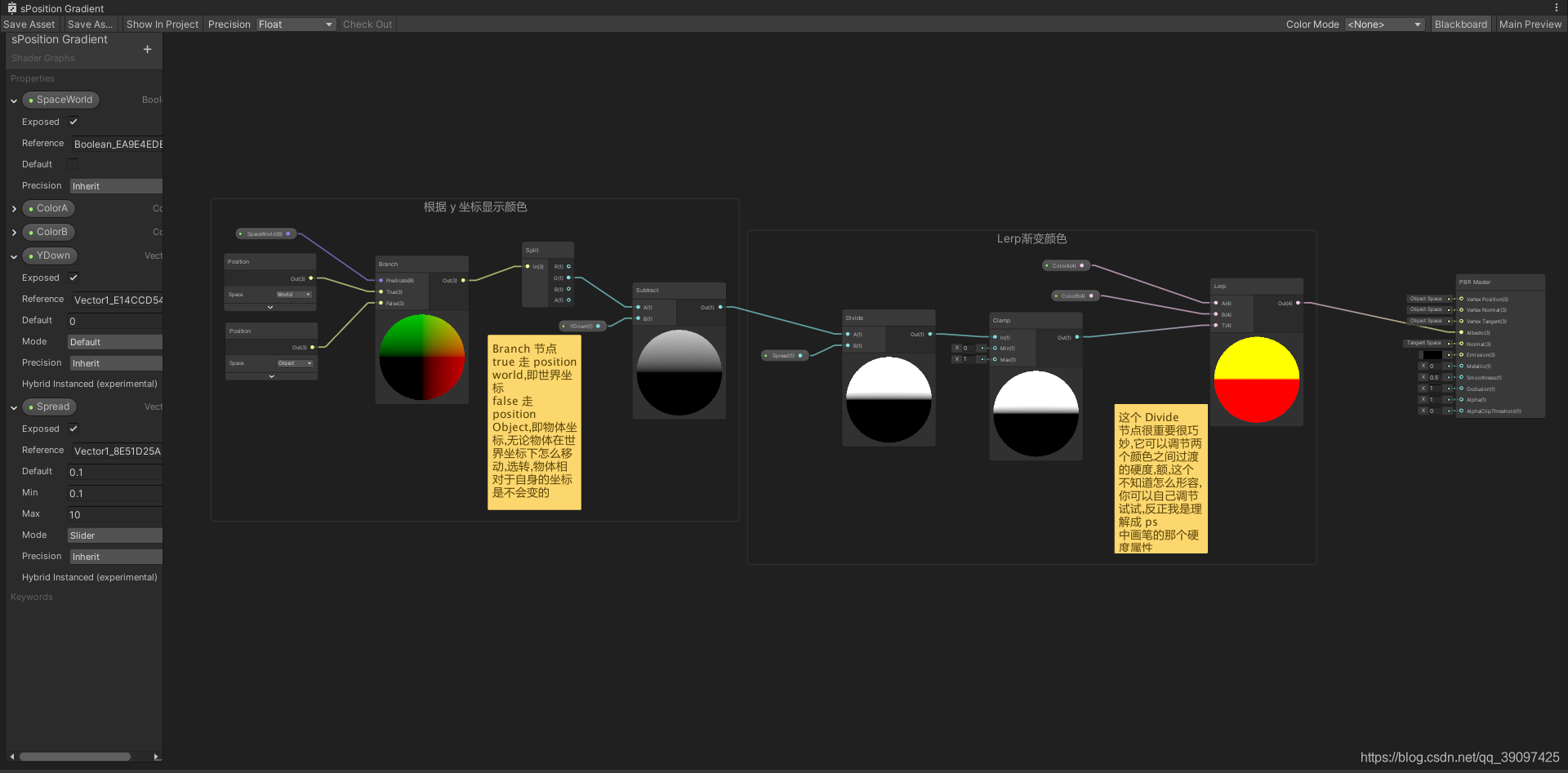The height and width of the screenshot is (773, 1568).
Task: Click the Branch node True input port
Action: click(x=381, y=291)
